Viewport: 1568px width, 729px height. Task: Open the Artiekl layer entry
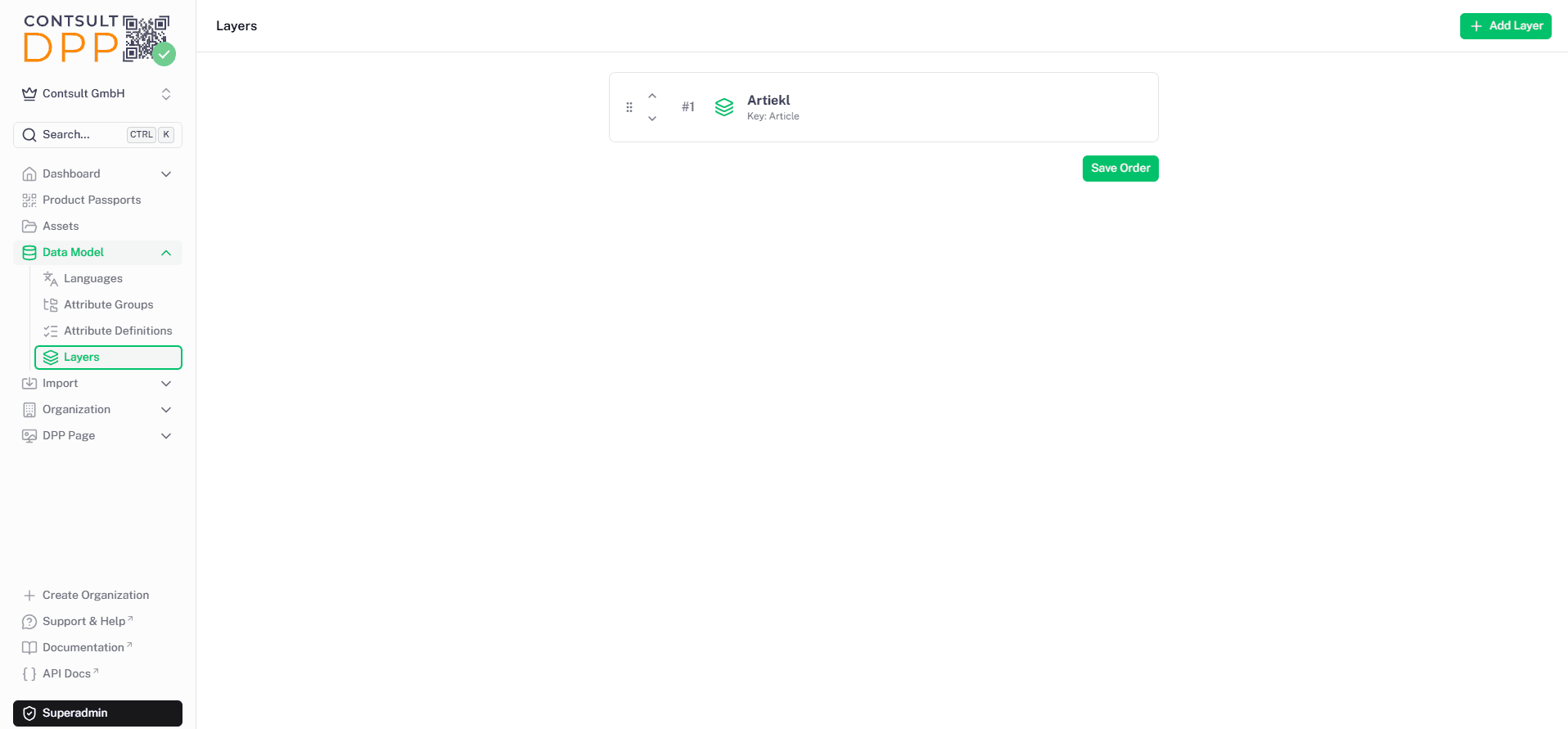884,107
